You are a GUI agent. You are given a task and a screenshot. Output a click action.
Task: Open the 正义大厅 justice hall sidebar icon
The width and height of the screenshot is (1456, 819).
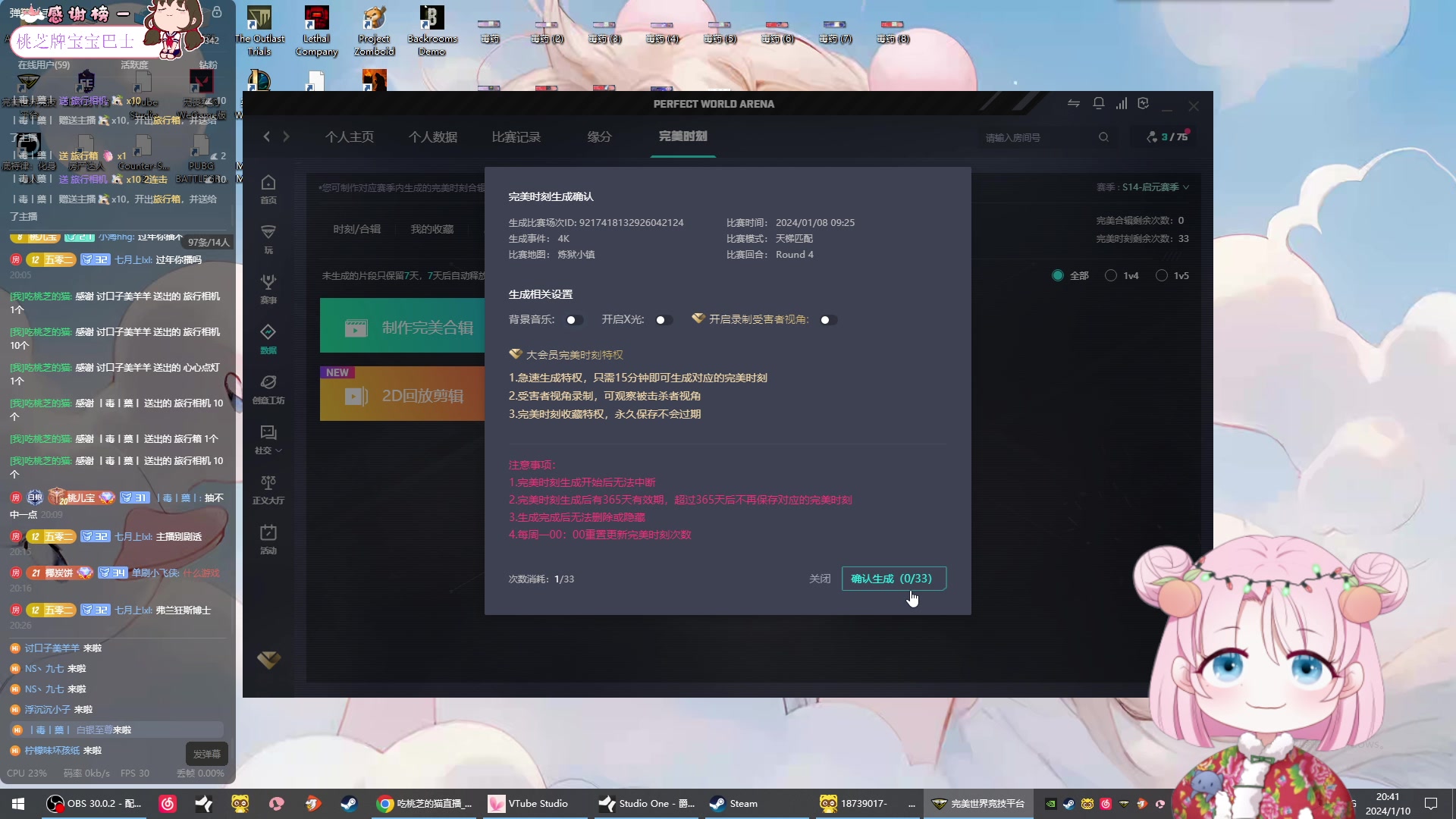268,490
